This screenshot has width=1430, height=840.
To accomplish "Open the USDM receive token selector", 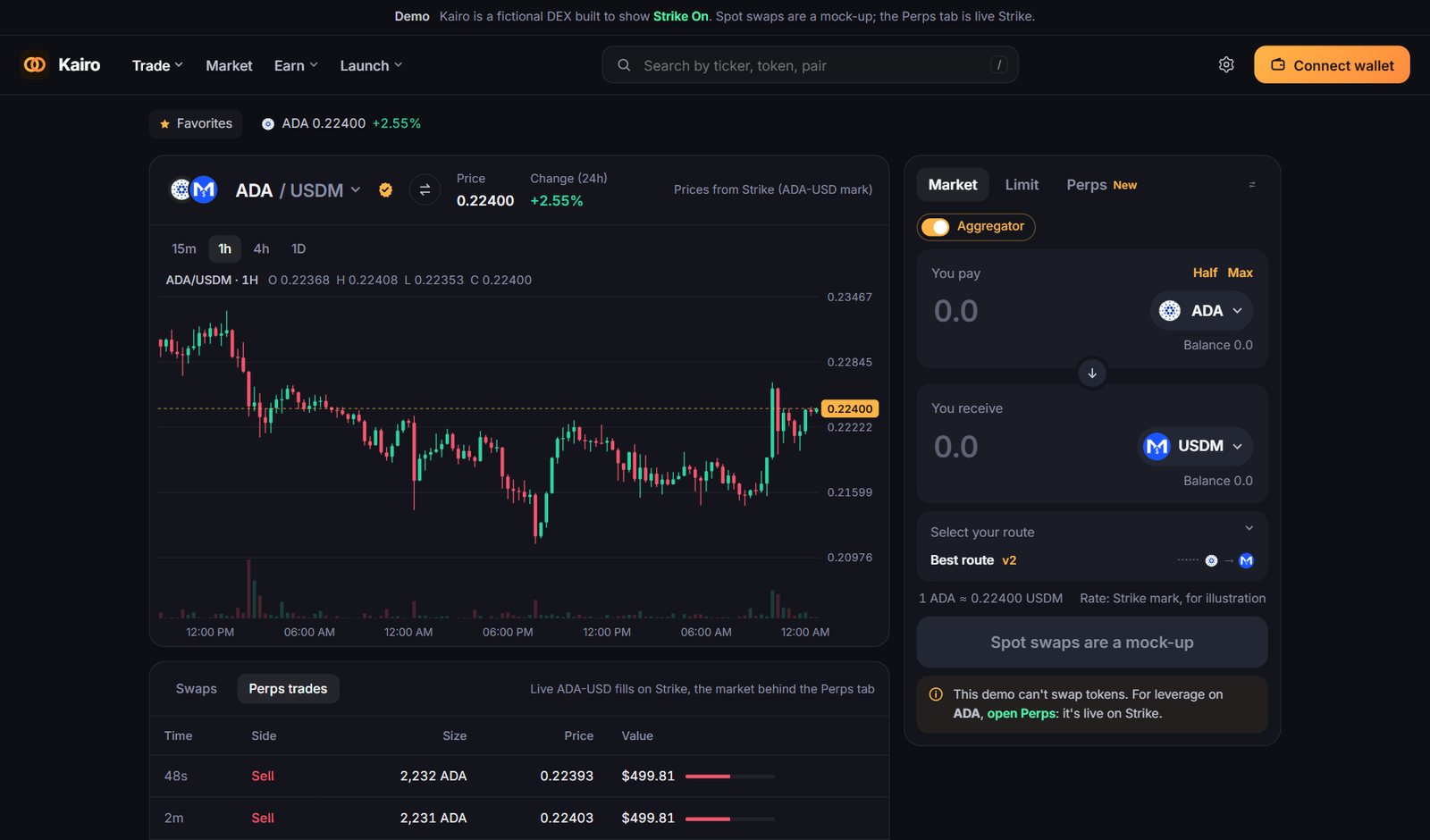I will [x=1195, y=446].
